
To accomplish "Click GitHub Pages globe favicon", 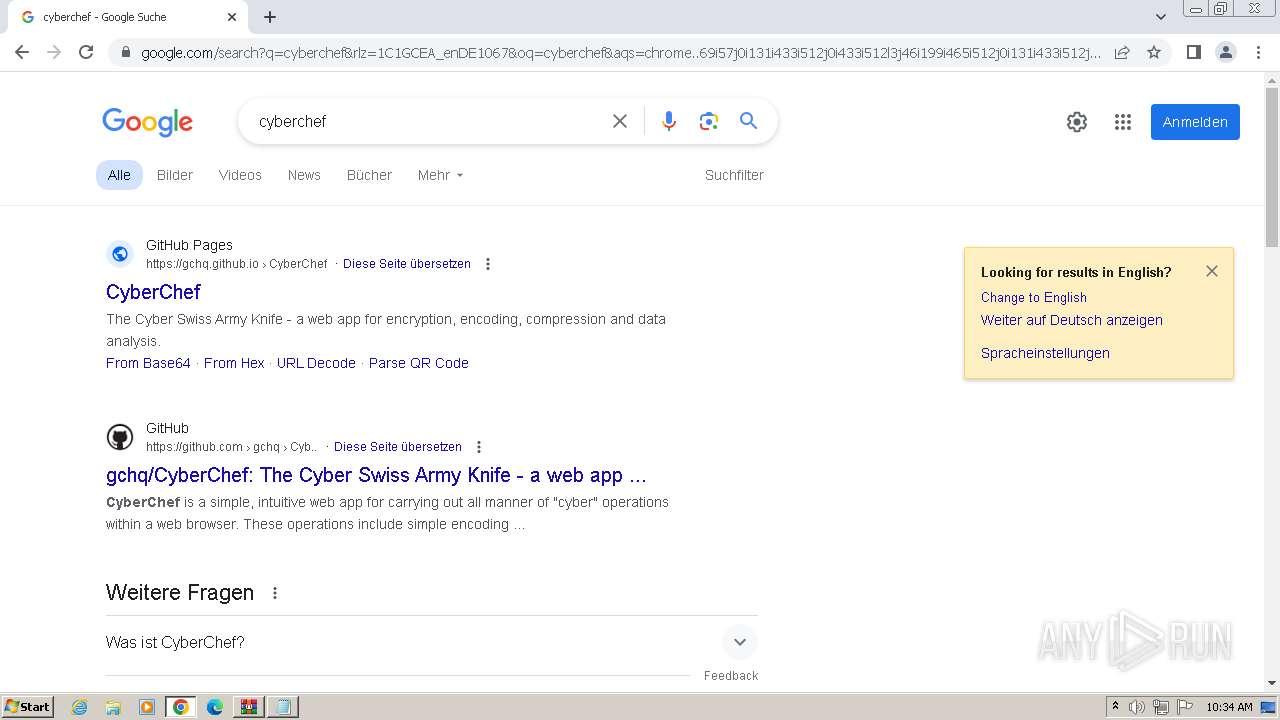I will [x=120, y=254].
